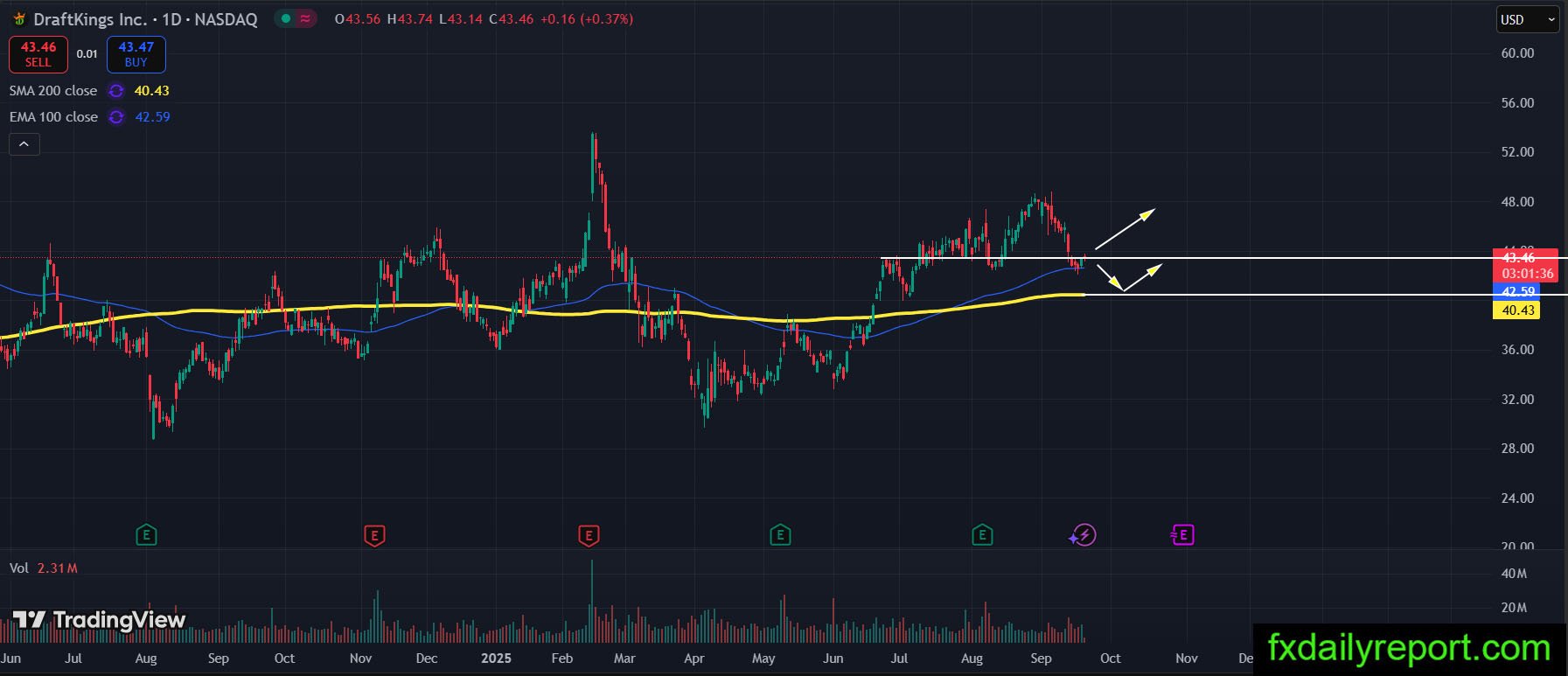This screenshot has width=1568, height=676.
Task: Click the red approximate-sign data indicator icon
Action: 305,18
